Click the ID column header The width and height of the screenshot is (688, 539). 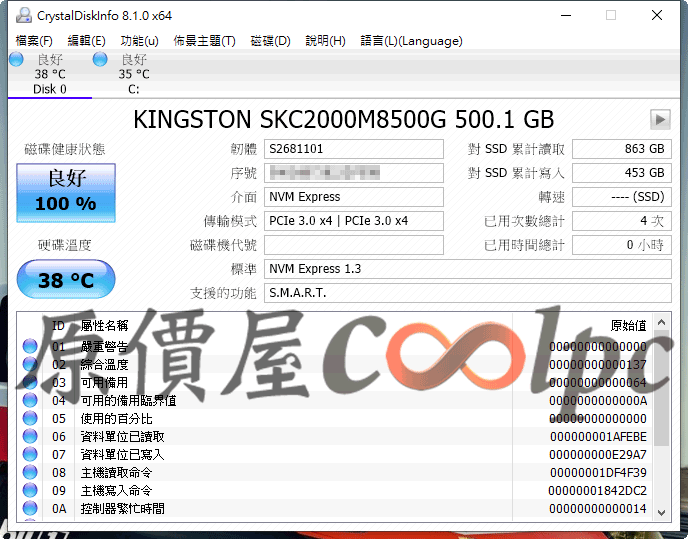point(58,326)
